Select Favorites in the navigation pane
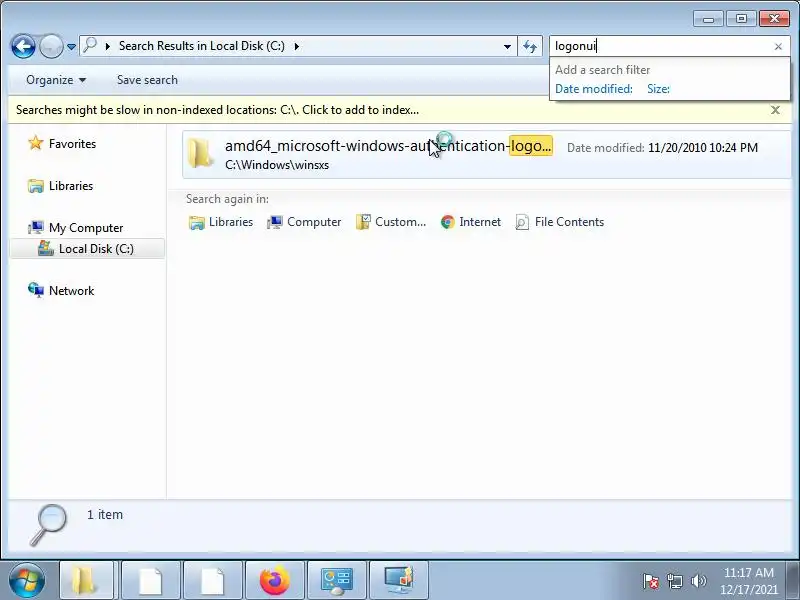This screenshot has width=800, height=600. click(x=72, y=144)
